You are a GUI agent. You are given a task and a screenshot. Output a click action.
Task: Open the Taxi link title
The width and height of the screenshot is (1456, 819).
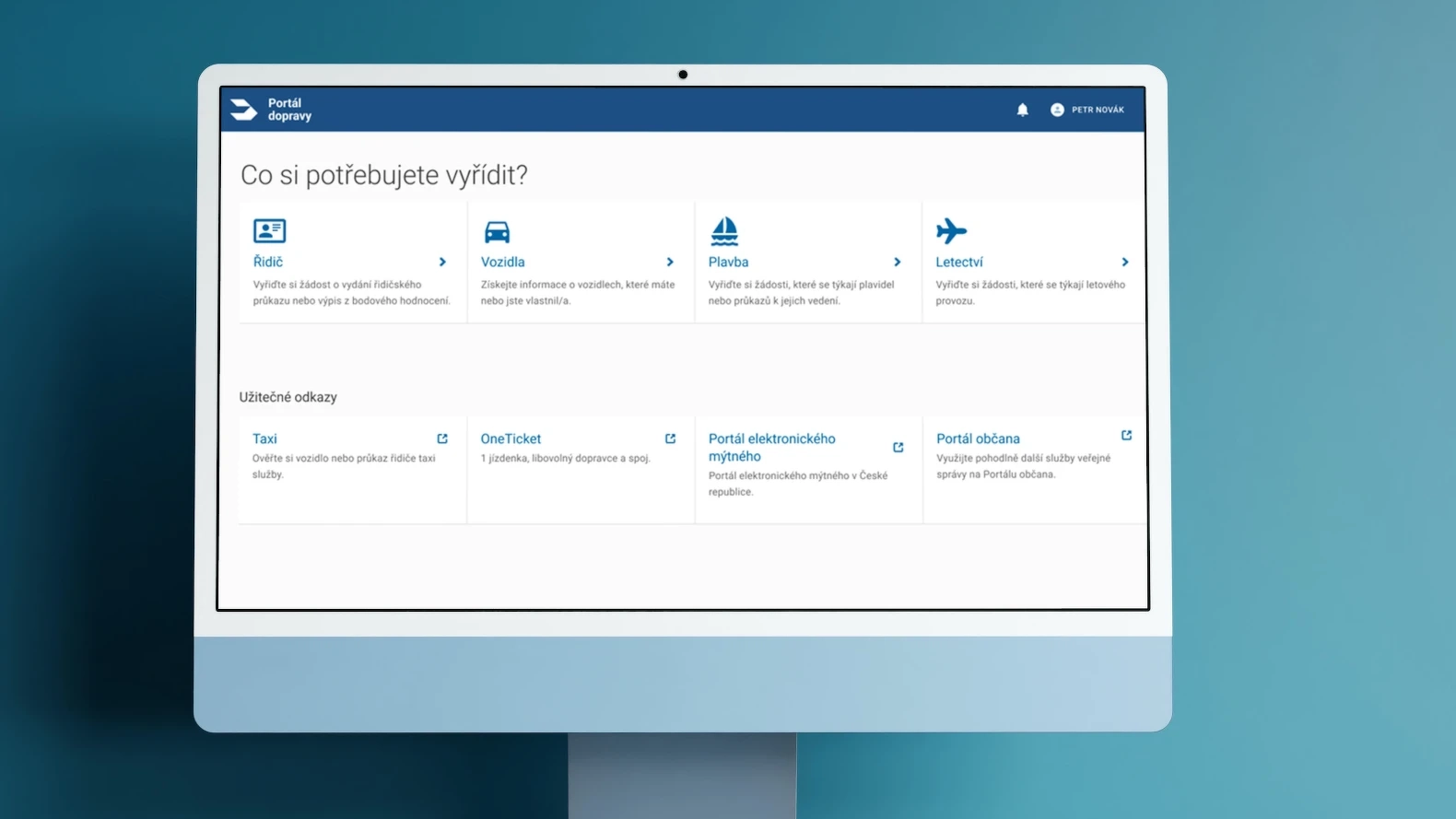tap(264, 439)
